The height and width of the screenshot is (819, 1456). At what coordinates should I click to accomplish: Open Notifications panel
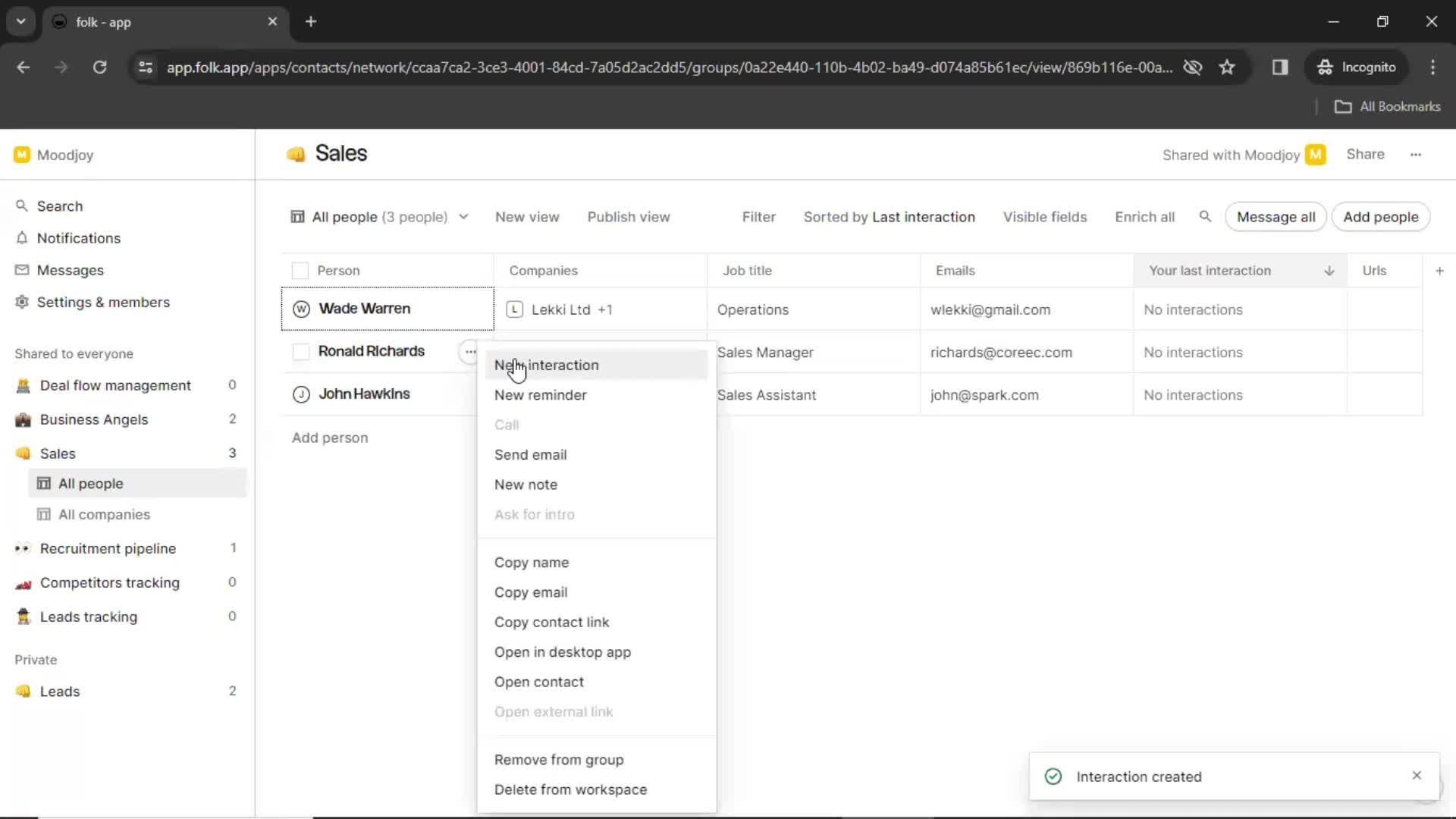(x=79, y=238)
